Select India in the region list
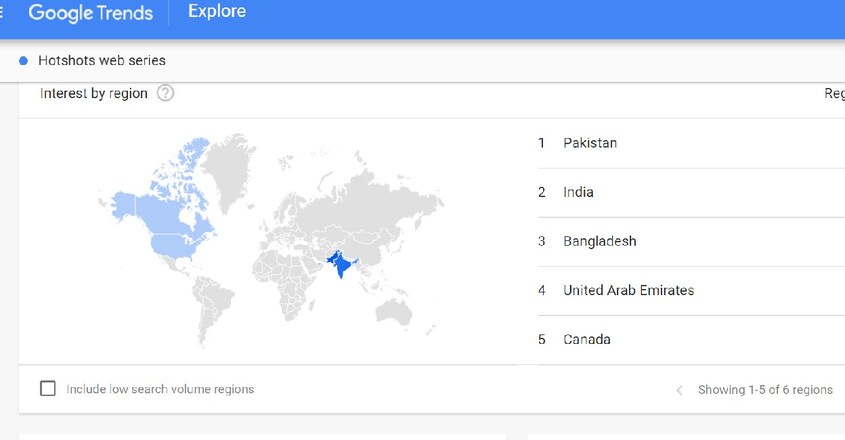Image resolution: width=845 pixels, height=440 pixels. pos(691,192)
